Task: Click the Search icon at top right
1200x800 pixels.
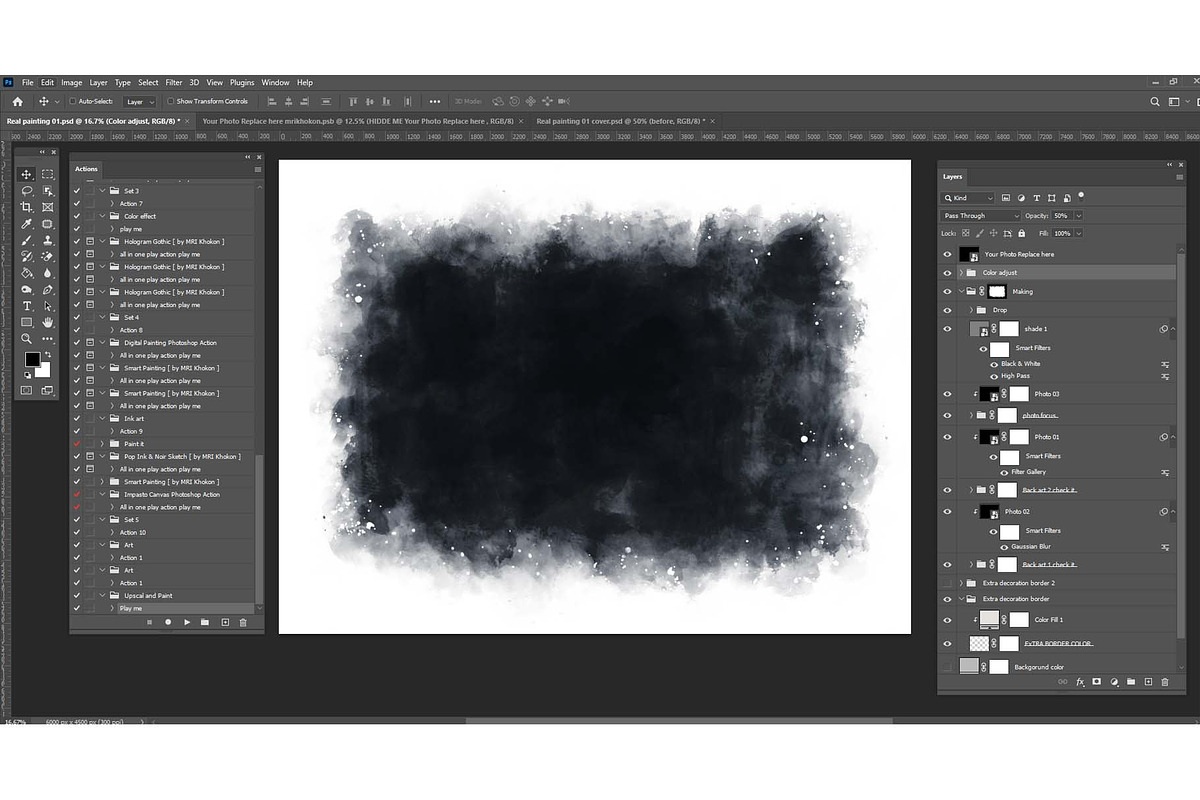Action: 1155,101
